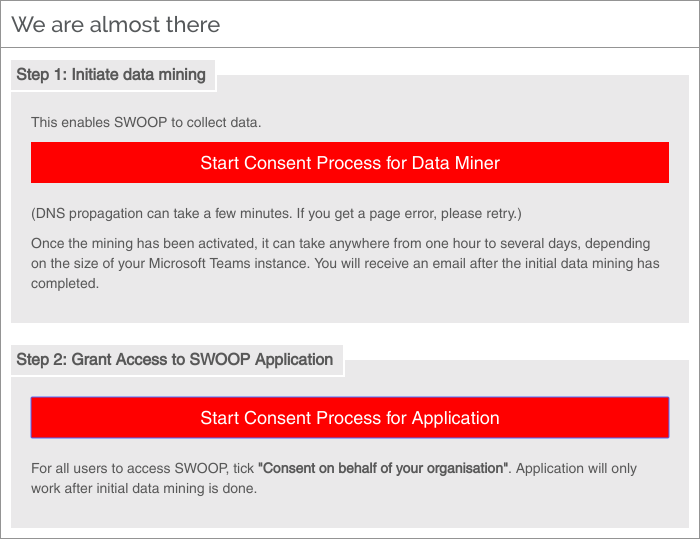Click 'Step 1: Initiate data mining' label
Image resolution: width=700 pixels, height=539 pixels.
pyautogui.click(x=111, y=75)
